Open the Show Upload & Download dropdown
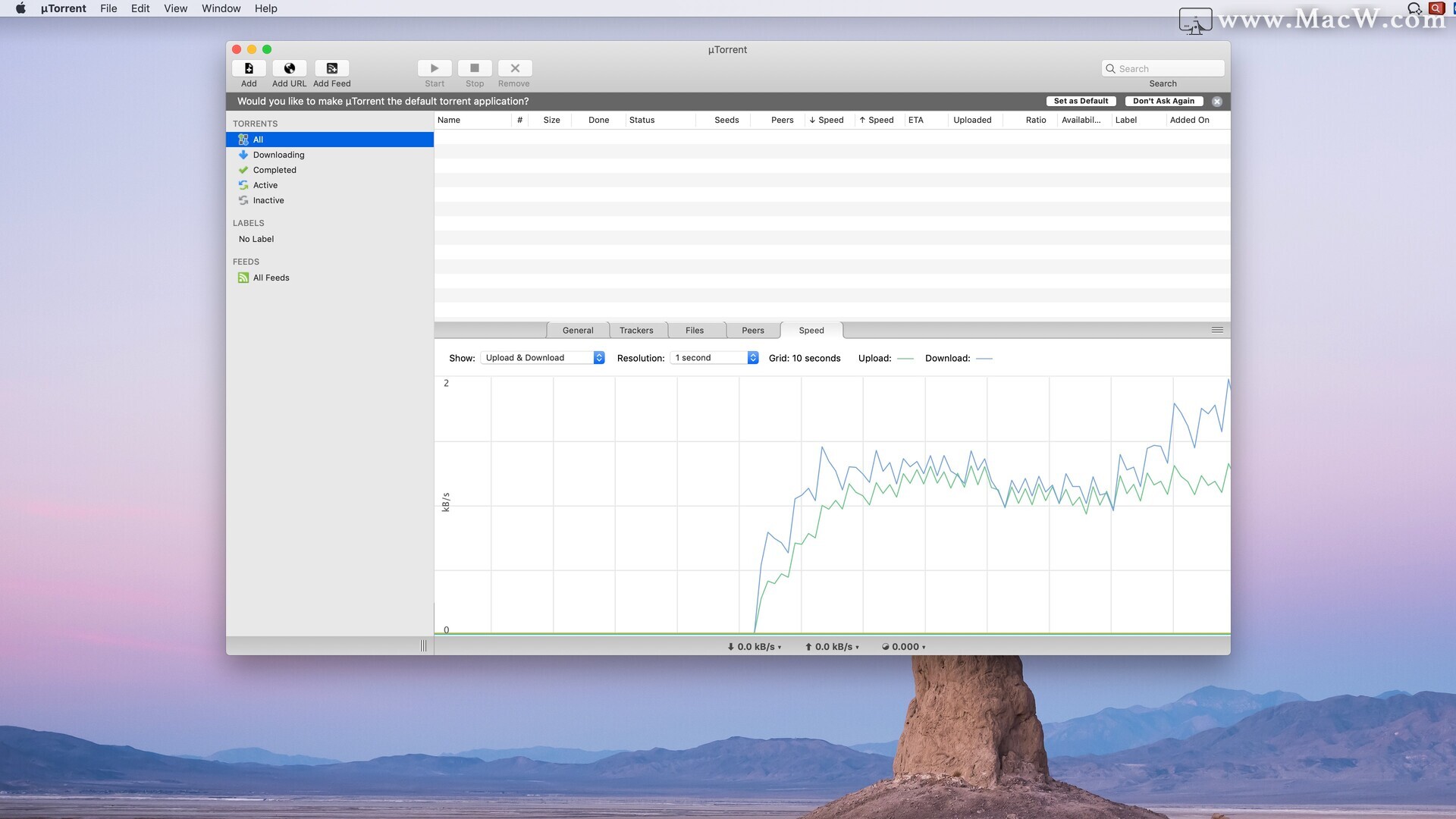Image resolution: width=1456 pixels, height=819 pixels. [542, 358]
